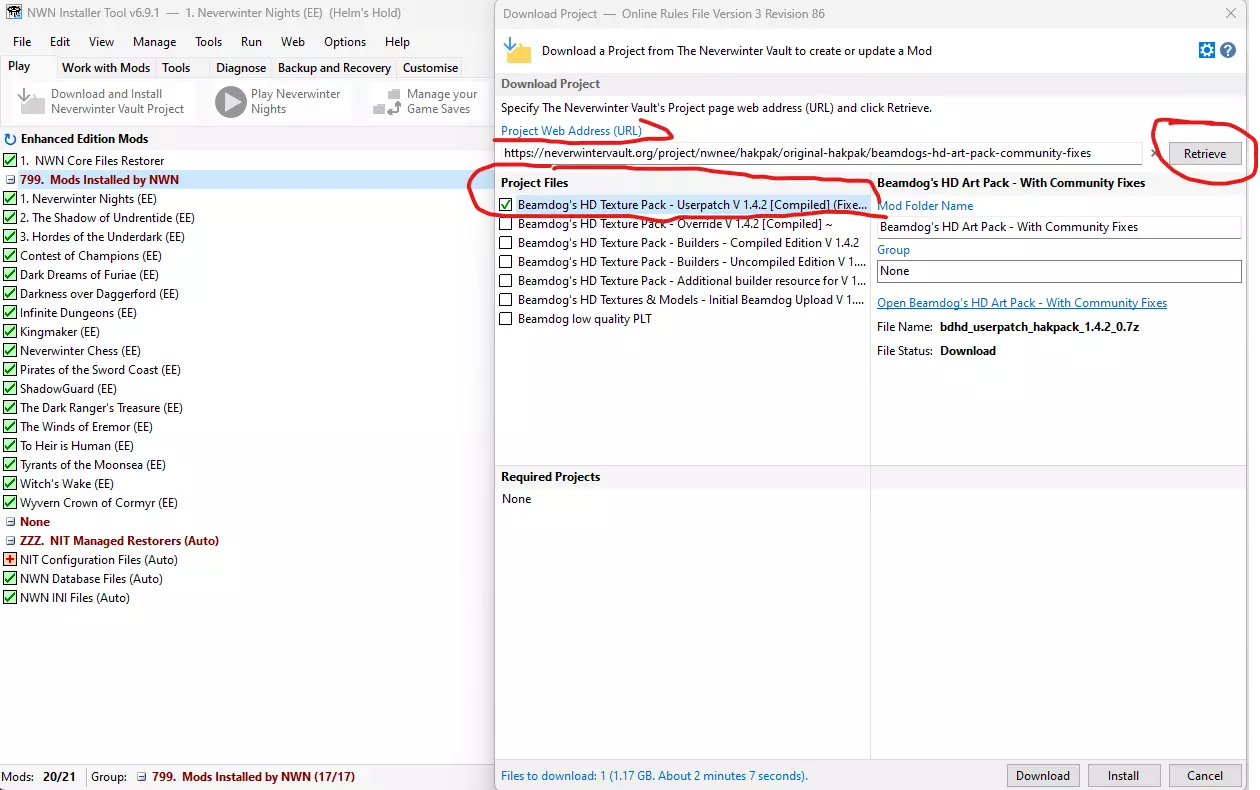The image size is (1260, 790).
Task: Check Additional builder resource file
Action: pos(506,281)
